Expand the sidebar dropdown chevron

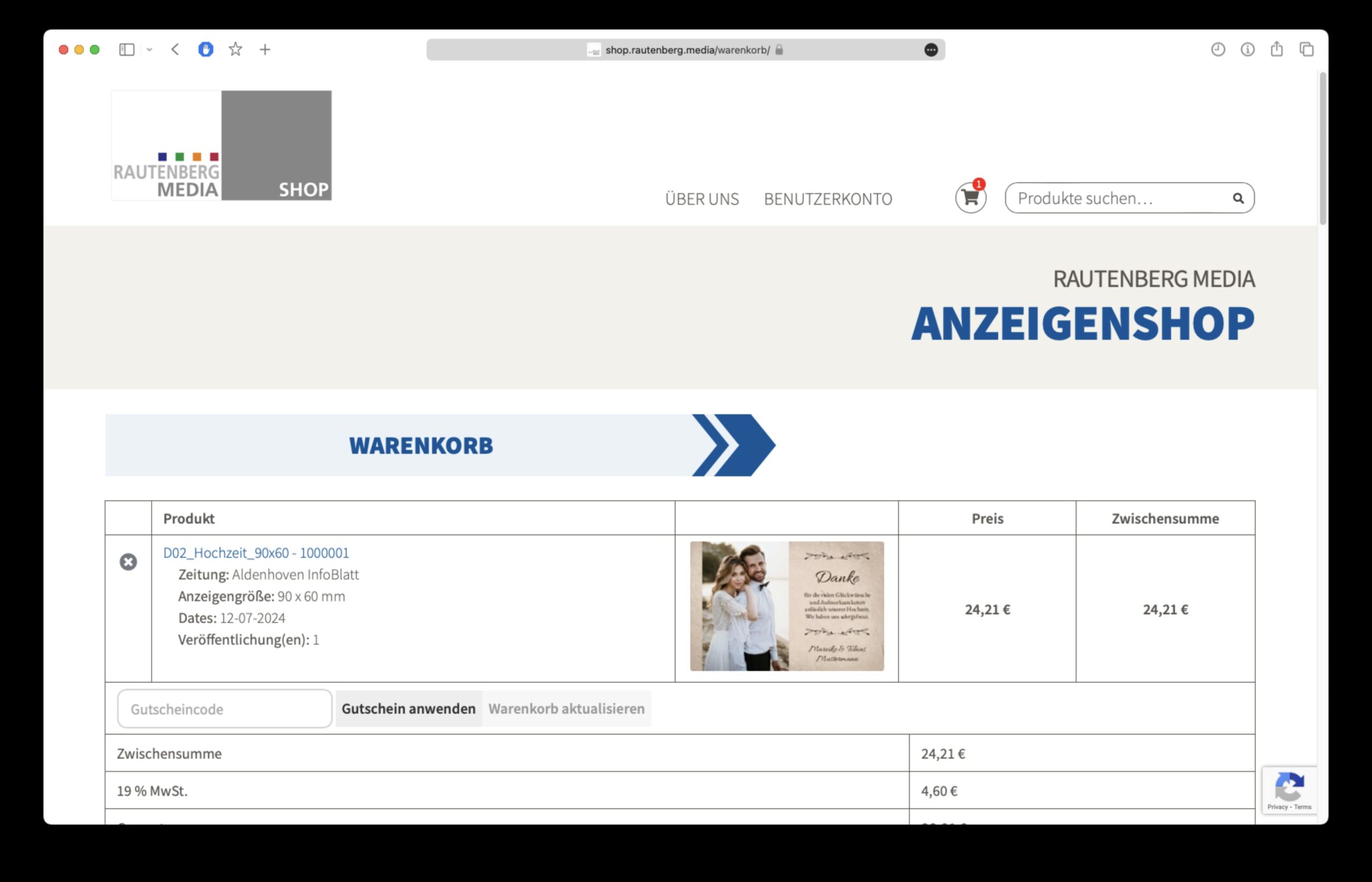(x=150, y=50)
